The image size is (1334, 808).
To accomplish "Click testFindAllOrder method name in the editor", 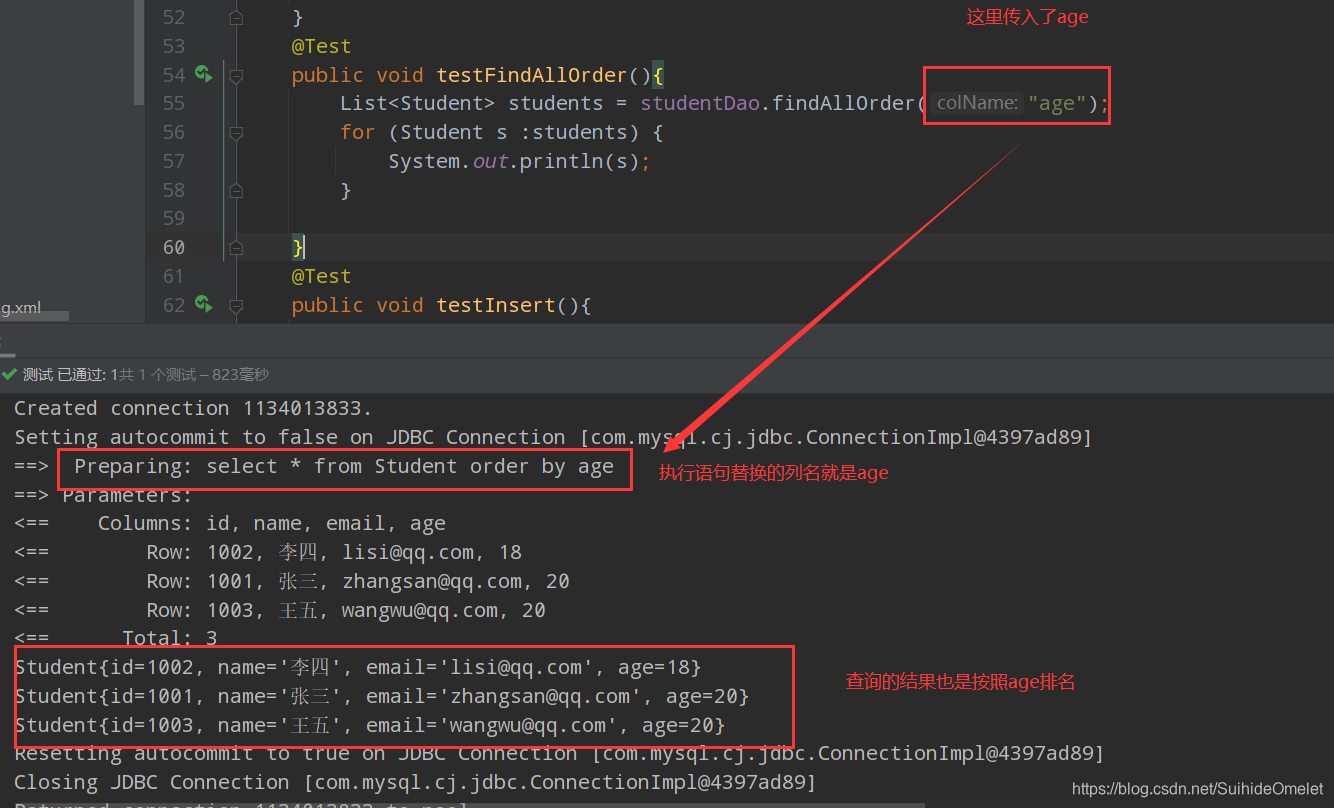I will point(531,75).
